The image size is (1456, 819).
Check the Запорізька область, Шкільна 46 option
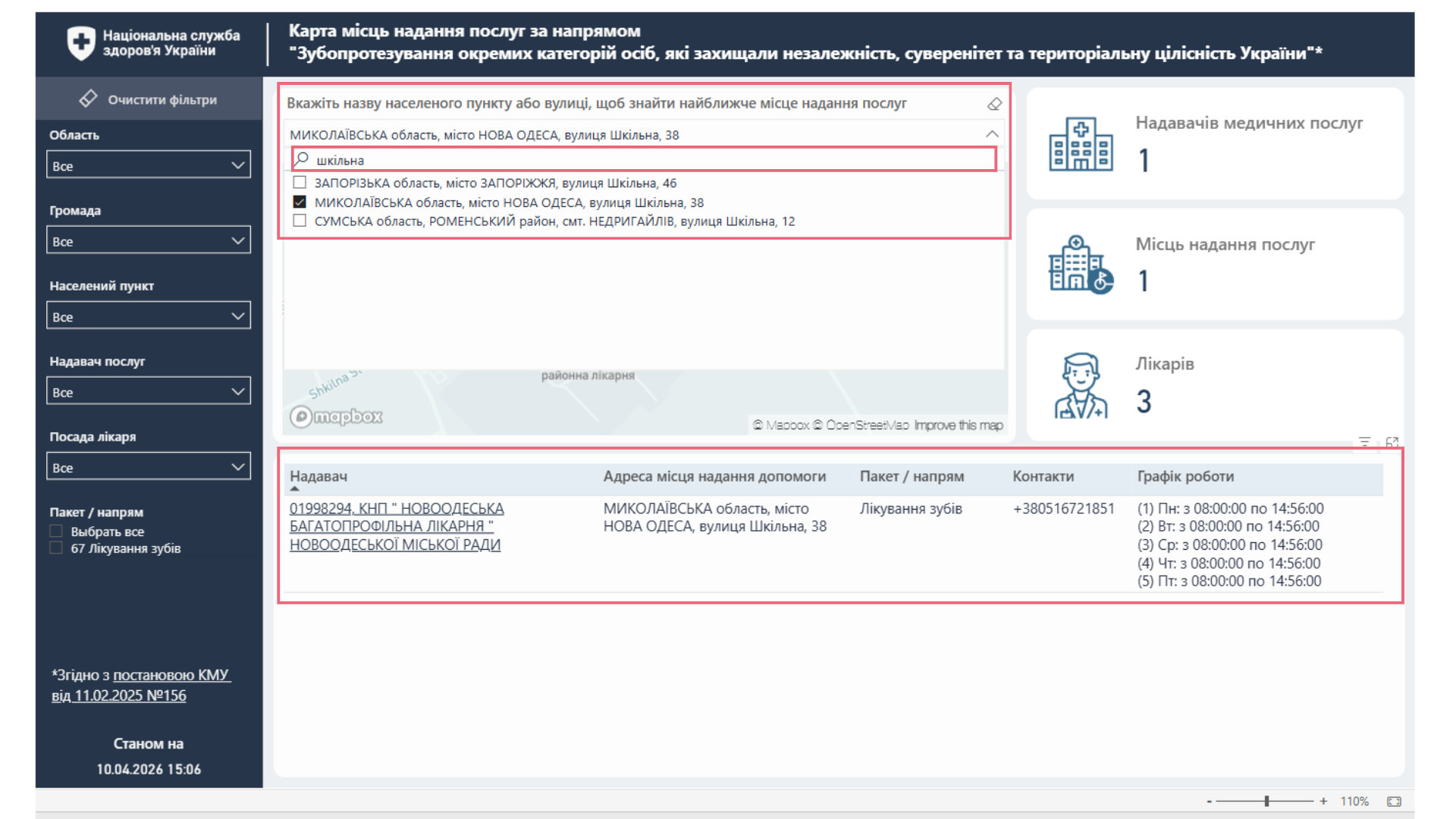click(300, 183)
